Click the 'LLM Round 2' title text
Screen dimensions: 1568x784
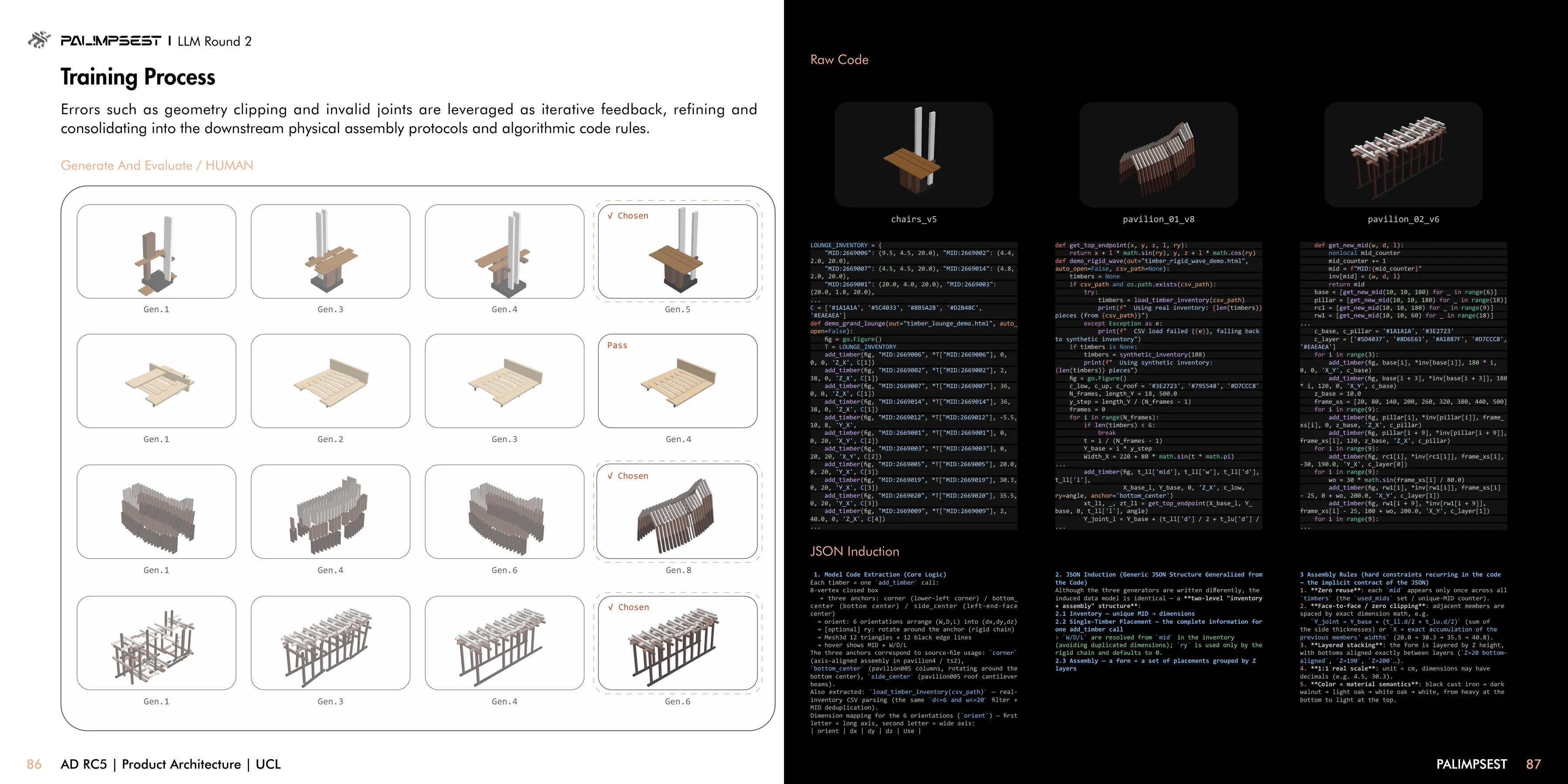pyautogui.click(x=214, y=41)
